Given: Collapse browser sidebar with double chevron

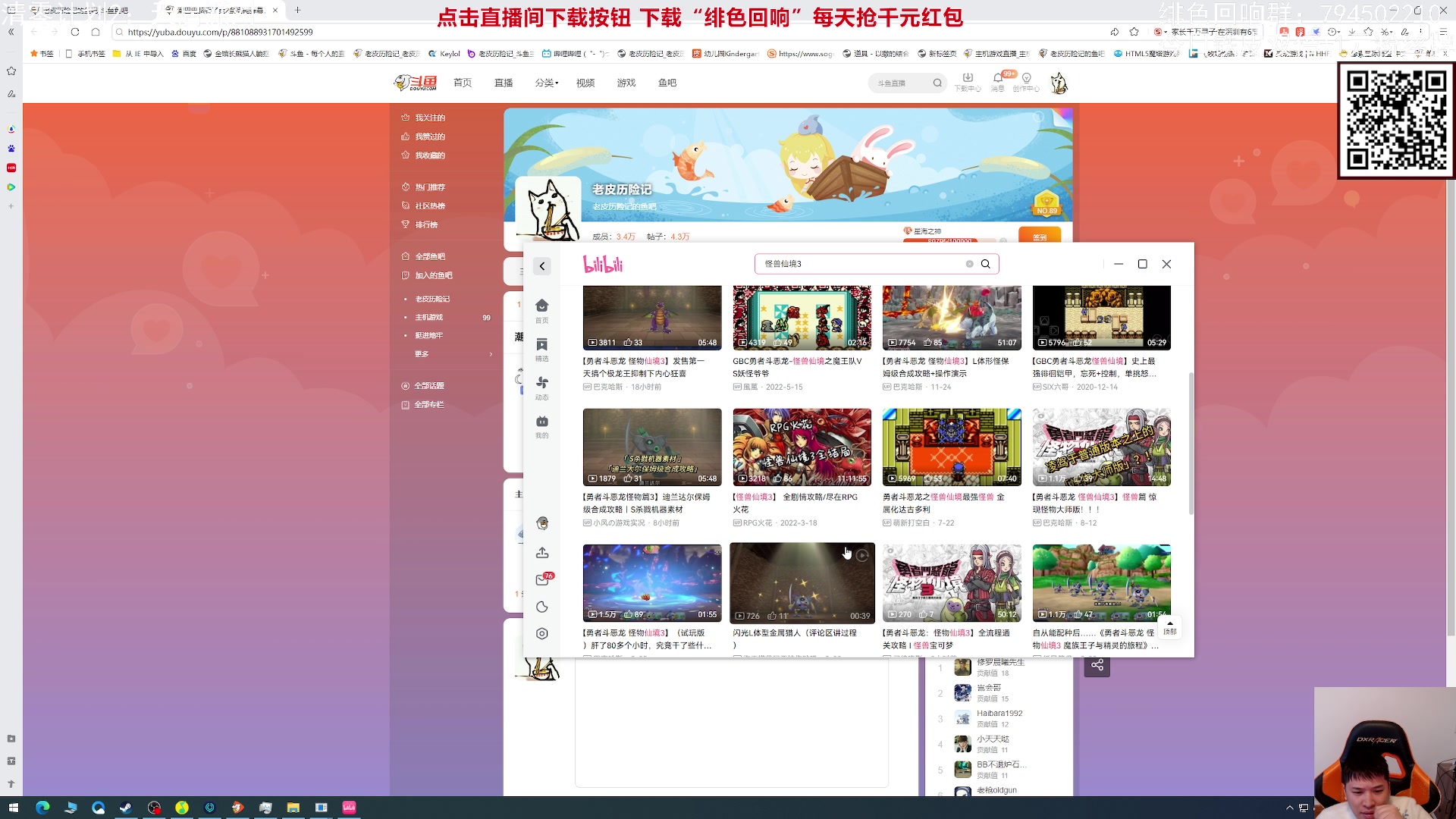Looking at the screenshot, I should point(11,32).
